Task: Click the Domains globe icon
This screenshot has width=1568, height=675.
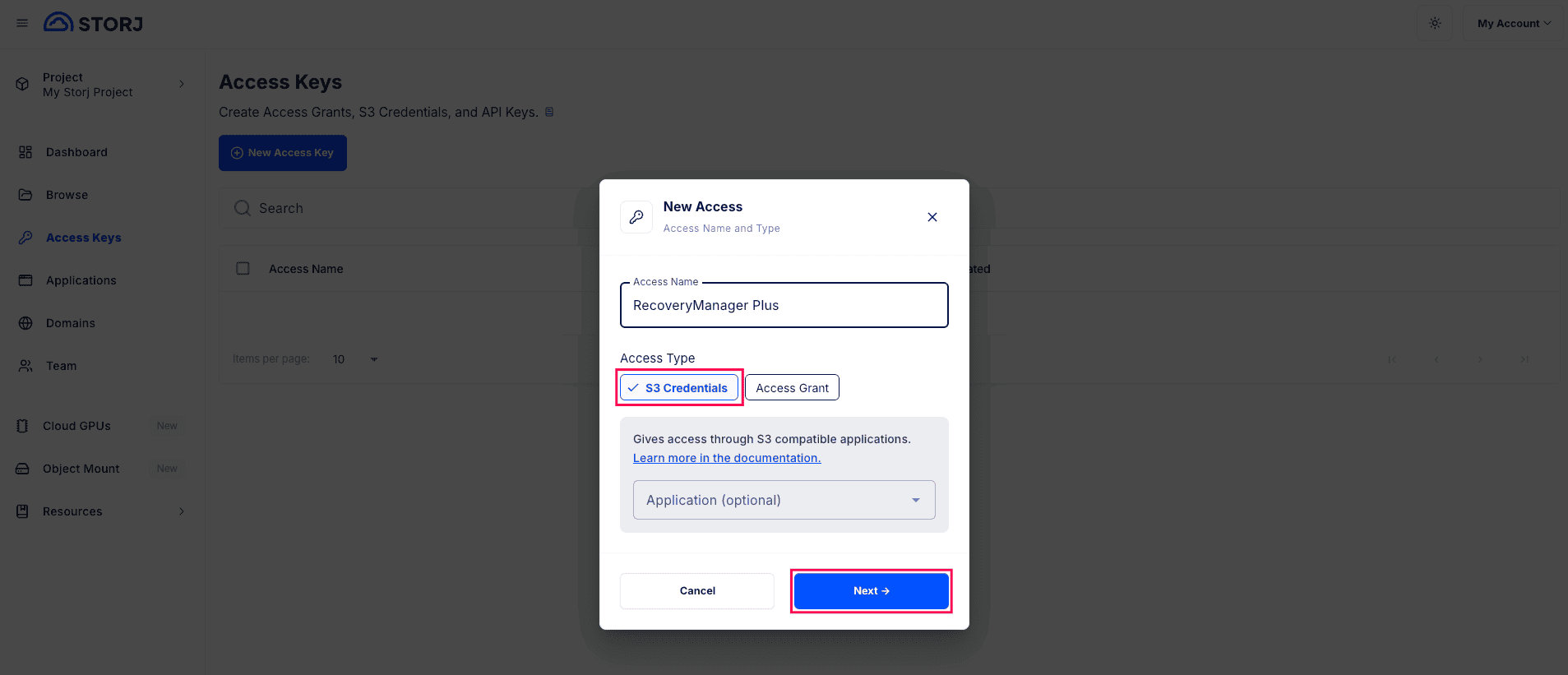Action: (25, 322)
